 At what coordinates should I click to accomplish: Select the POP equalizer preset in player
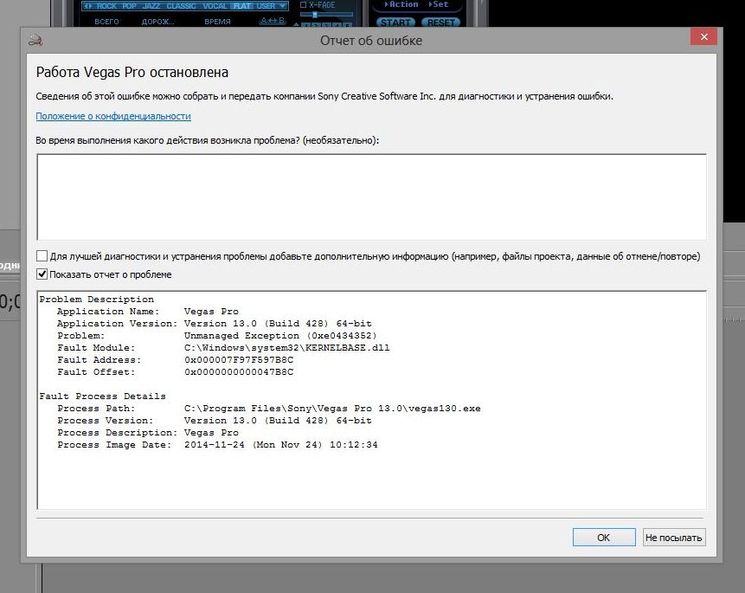(x=129, y=6)
